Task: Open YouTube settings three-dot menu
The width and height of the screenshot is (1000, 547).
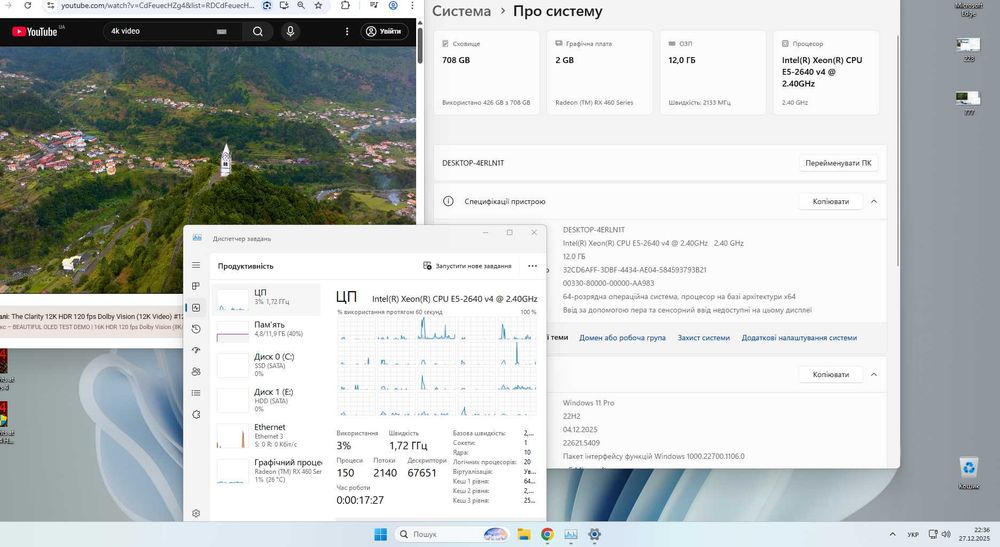Action: coord(347,31)
